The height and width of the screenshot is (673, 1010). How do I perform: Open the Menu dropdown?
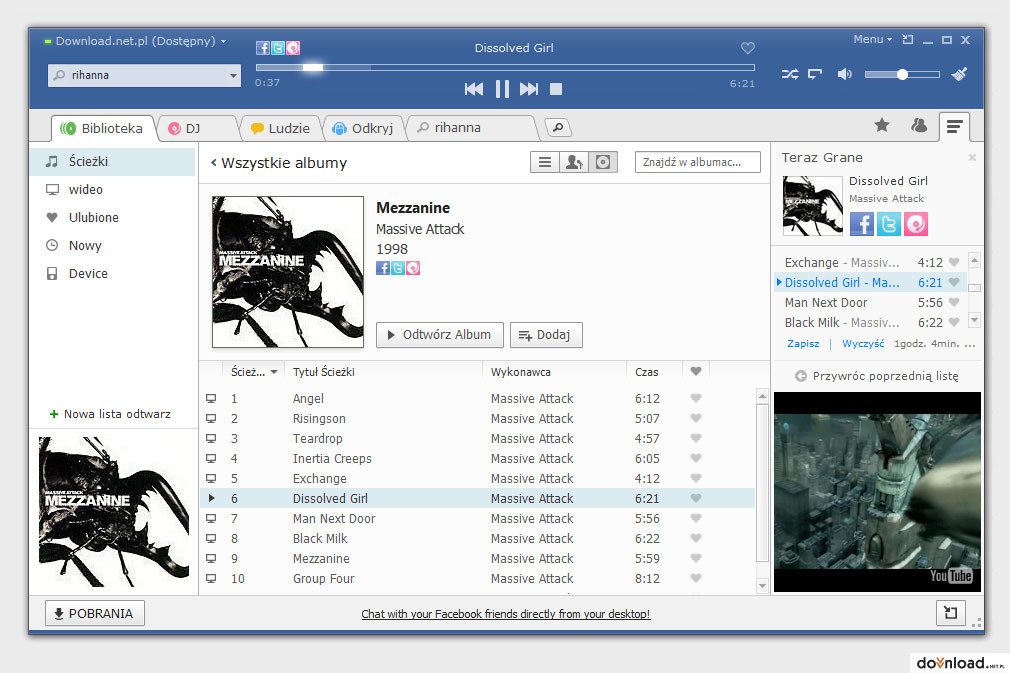pos(872,39)
